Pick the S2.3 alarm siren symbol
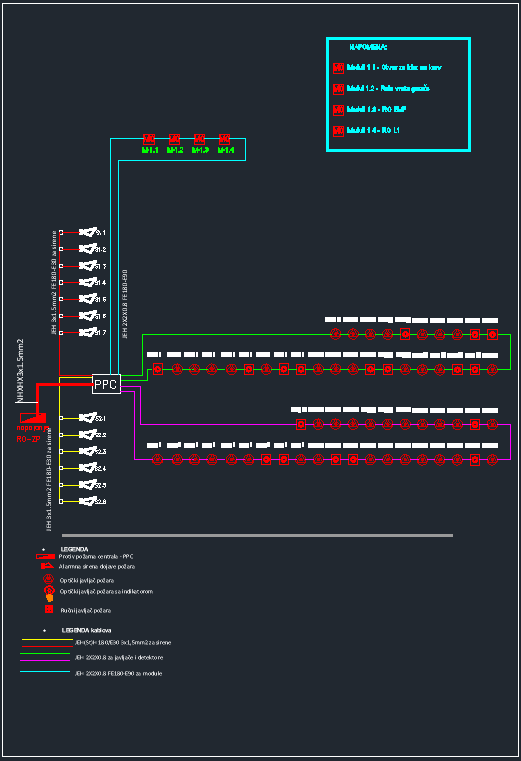 pyautogui.click(x=88, y=451)
